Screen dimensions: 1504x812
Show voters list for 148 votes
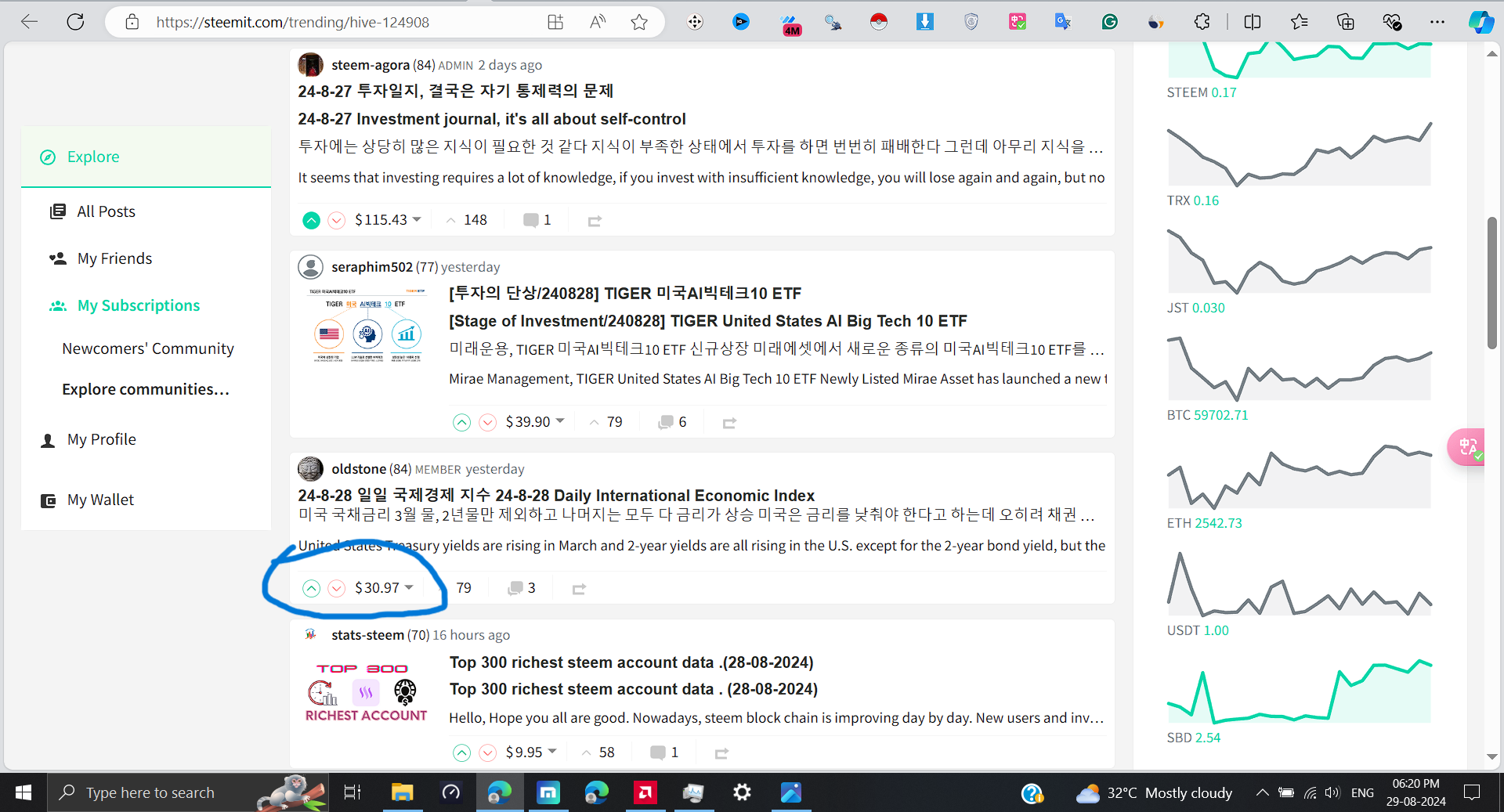[x=467, y=220]
